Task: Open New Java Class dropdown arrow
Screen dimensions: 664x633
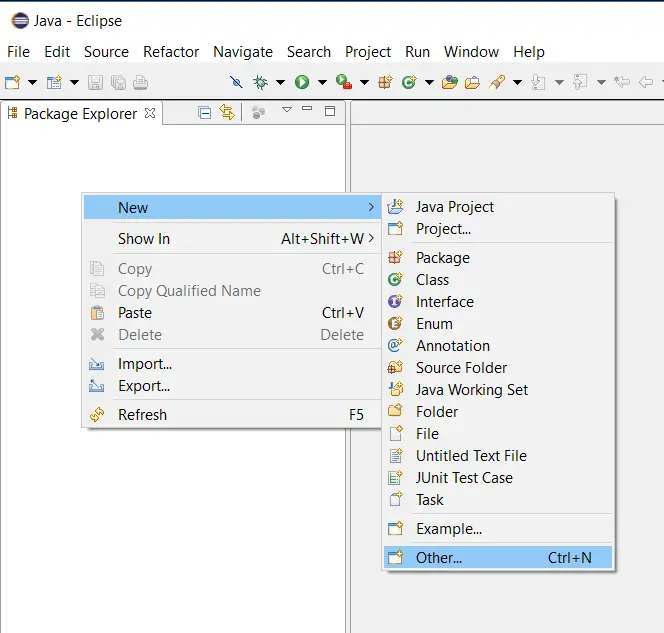Action: coord(429,82)
